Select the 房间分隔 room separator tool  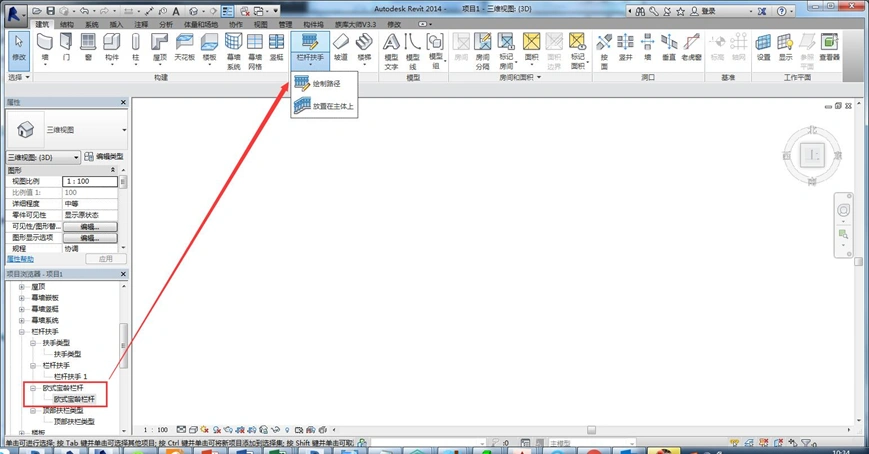point(483,51)
